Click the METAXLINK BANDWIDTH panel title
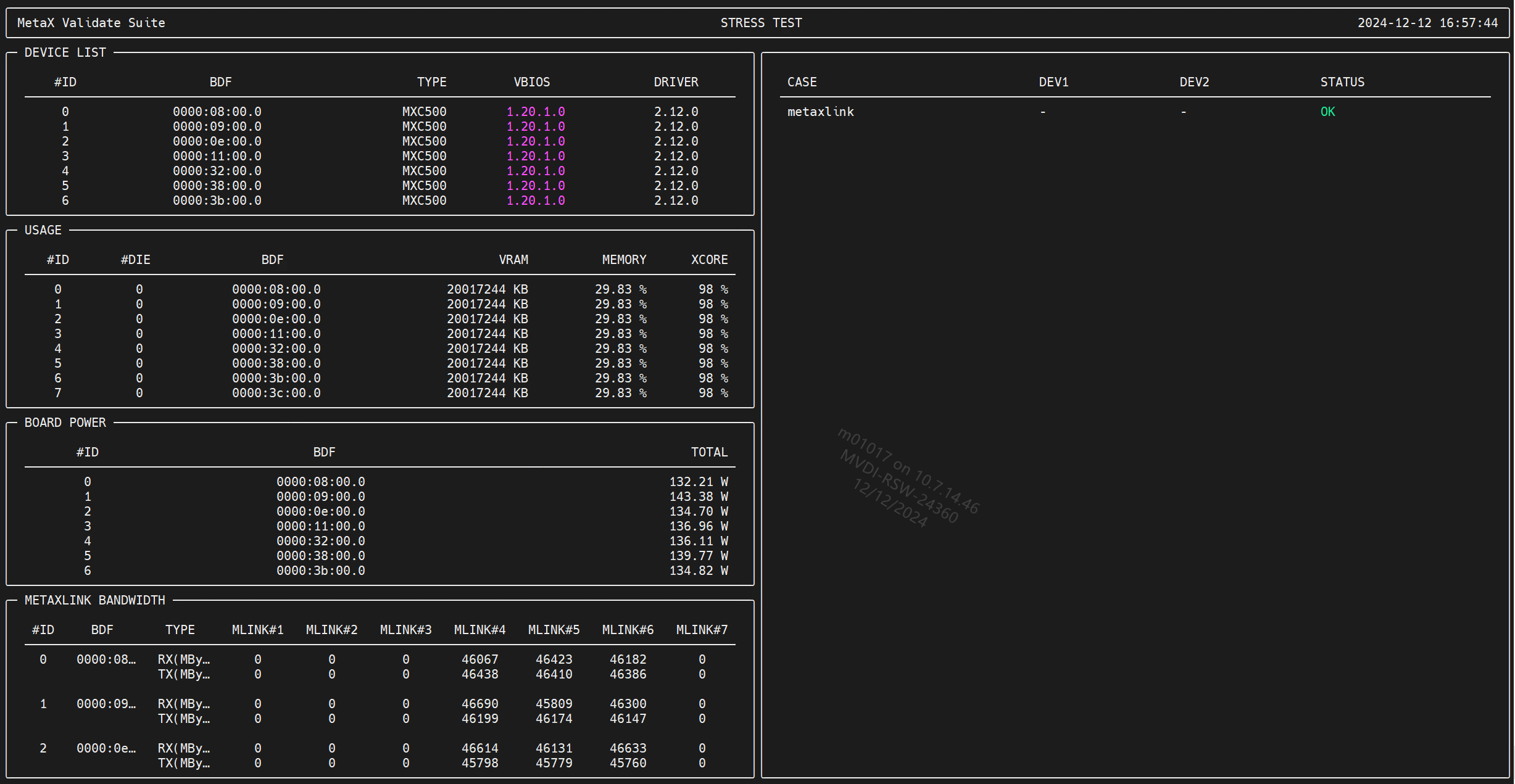 click(95, 600)
